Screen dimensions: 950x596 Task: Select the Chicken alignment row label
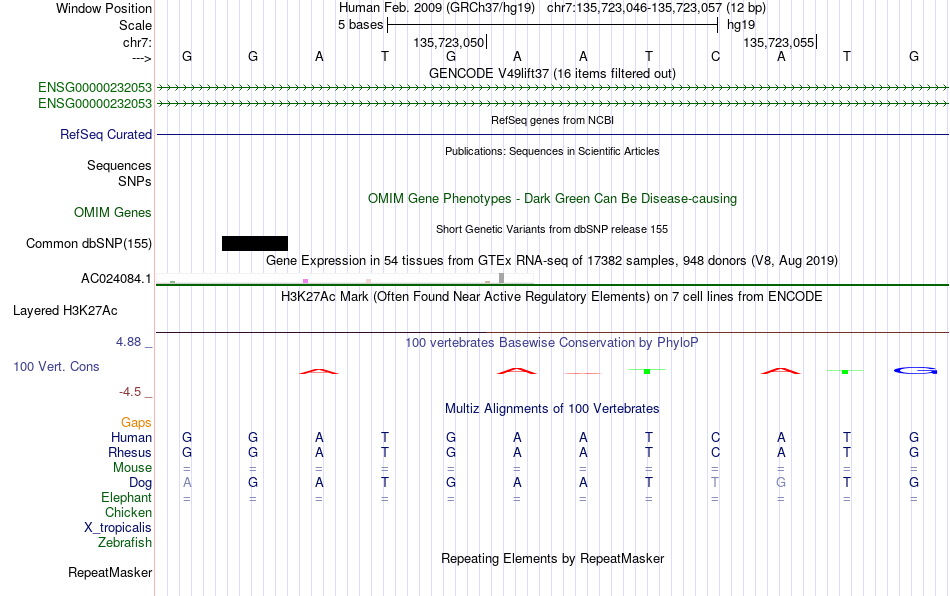coord(128,512)
